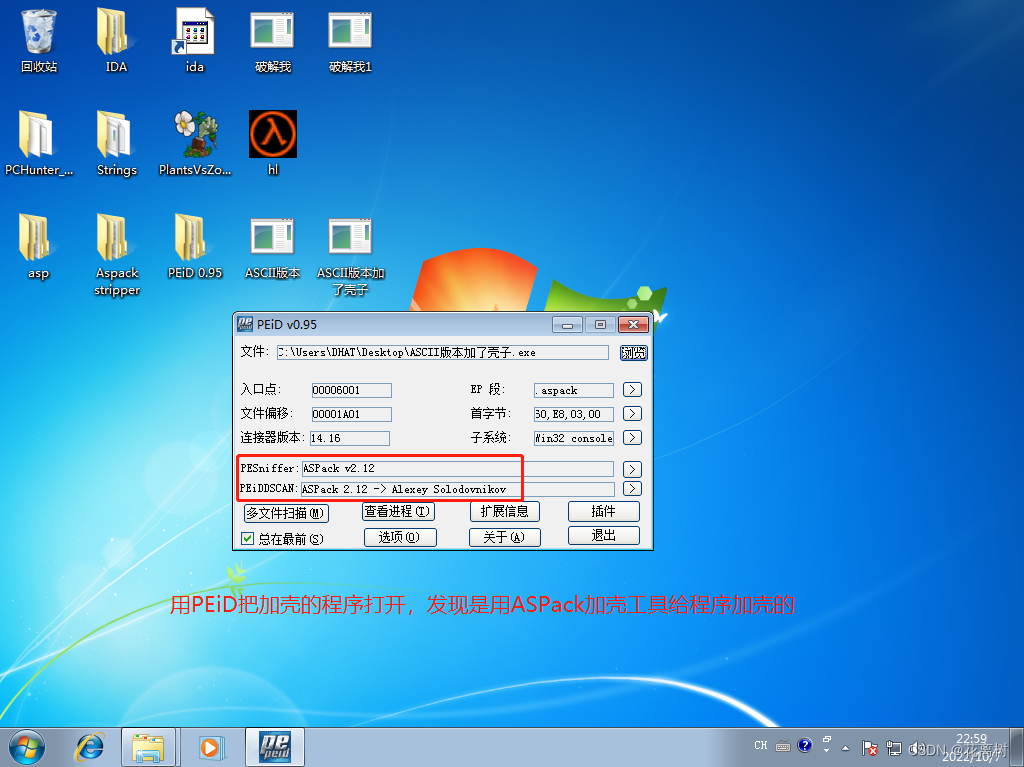Click the EP section field .aspack
The image size is (1024, 767).
(x=573, y=390)
